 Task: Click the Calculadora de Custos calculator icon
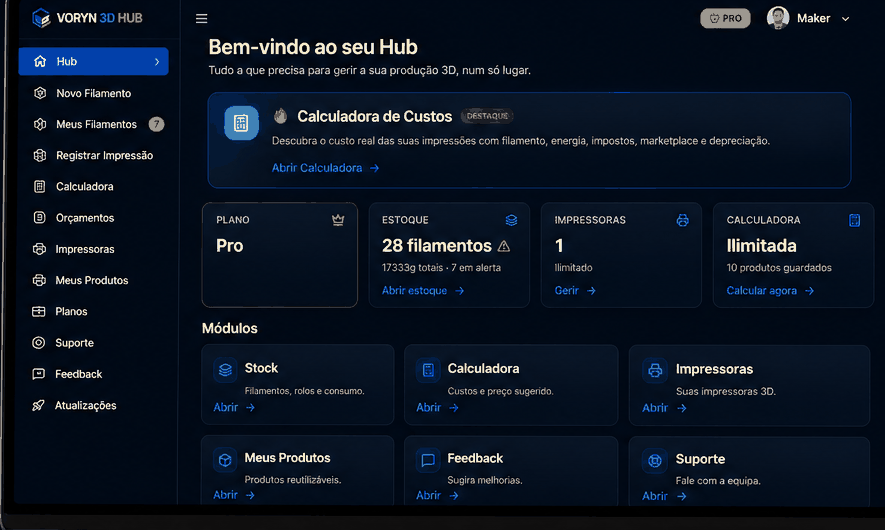tap(242, 123)
